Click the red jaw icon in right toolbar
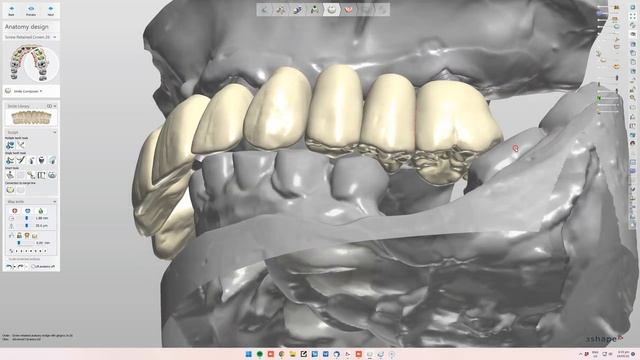 pyautogui.click(x=633, y=143)
